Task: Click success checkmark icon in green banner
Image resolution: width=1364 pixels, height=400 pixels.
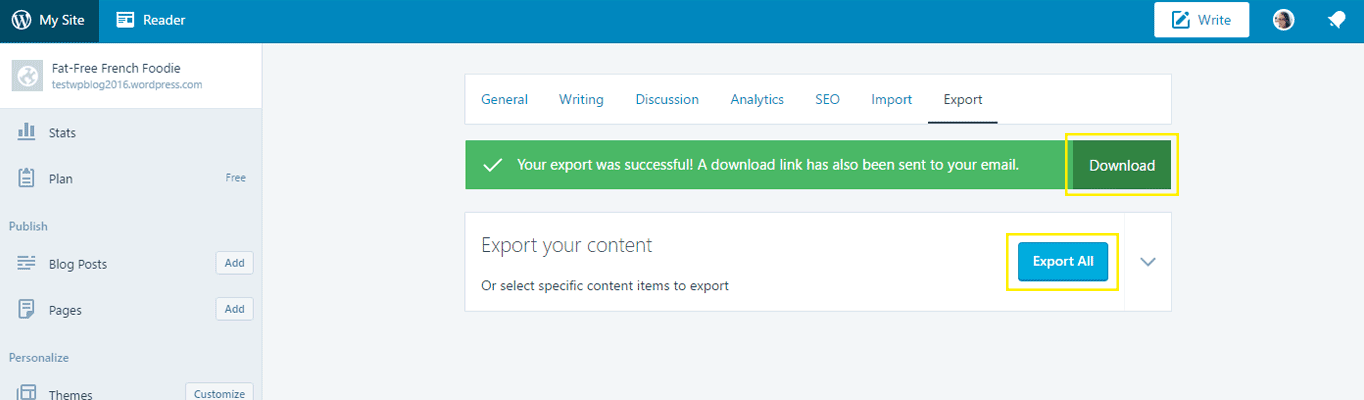Action: point(492,165)
